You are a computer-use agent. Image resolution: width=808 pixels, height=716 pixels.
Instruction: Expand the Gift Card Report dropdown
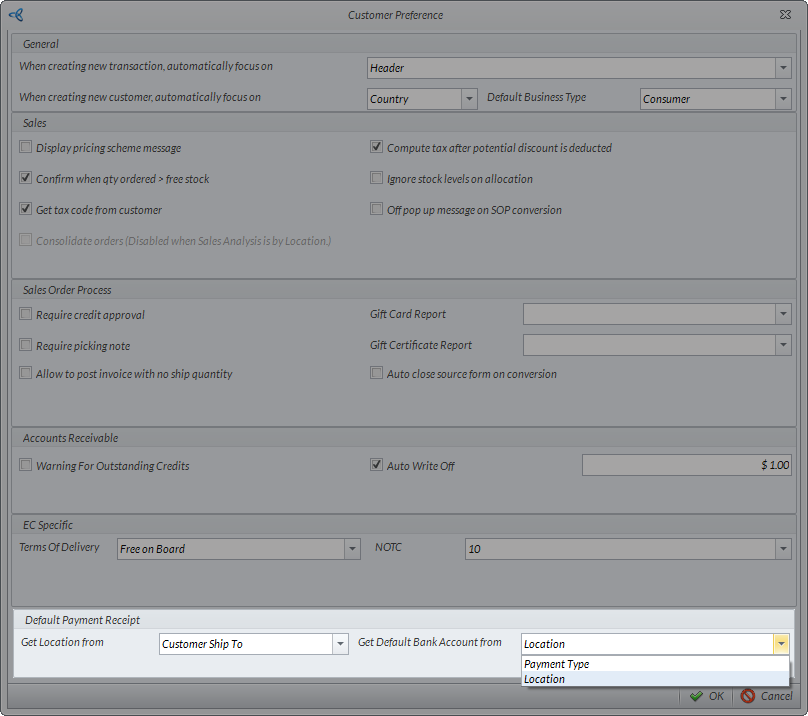782,314
